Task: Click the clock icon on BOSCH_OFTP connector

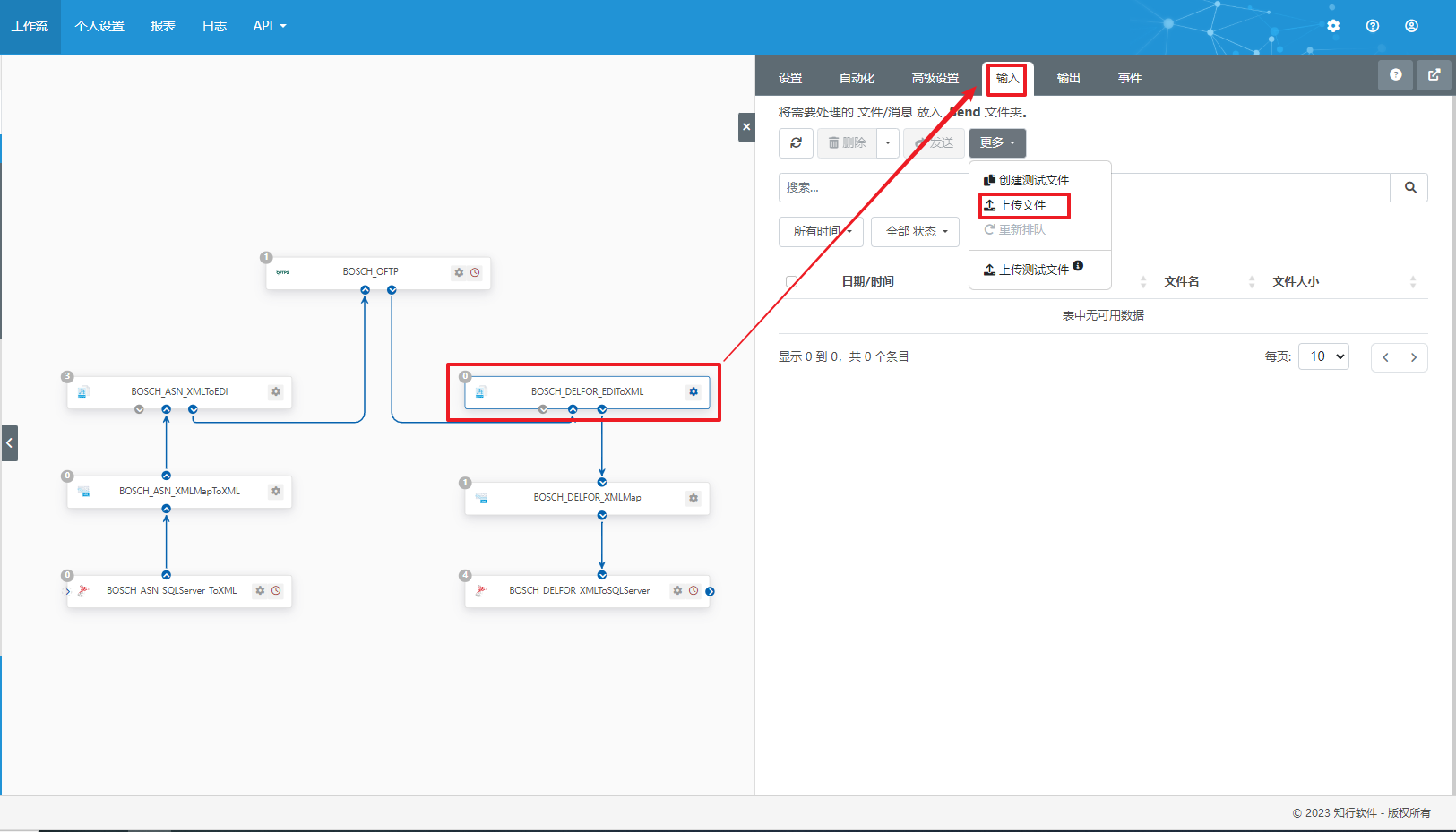Action: coord(475,272)
